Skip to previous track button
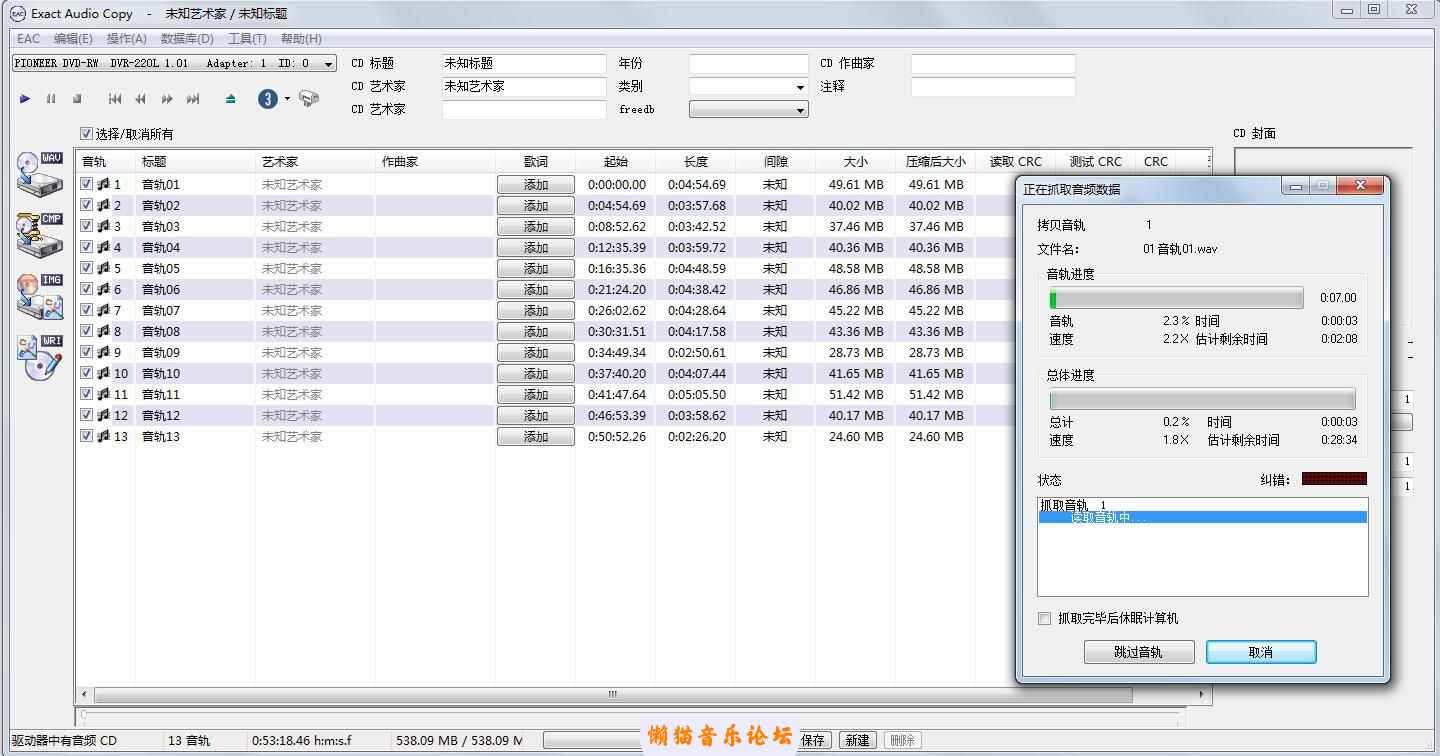The image size is (1440, 756). coord(115,99)
